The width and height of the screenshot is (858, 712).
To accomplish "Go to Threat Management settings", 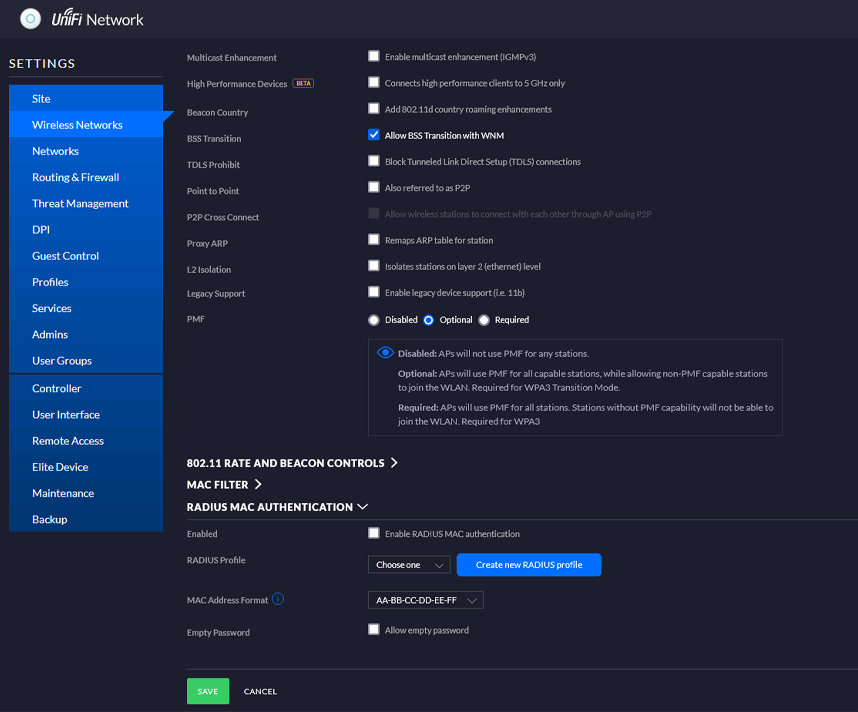I will [80, 203].
